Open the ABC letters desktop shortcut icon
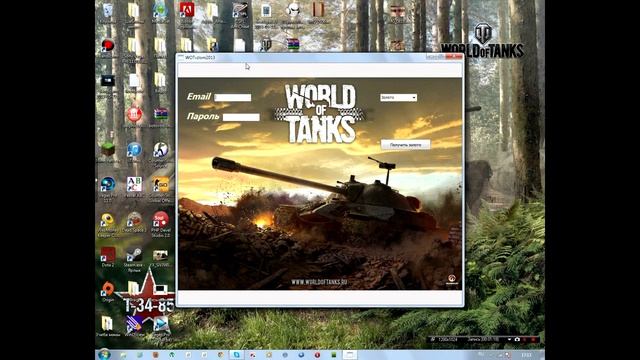This screenshot has width=640, height=360. [134, 184]
